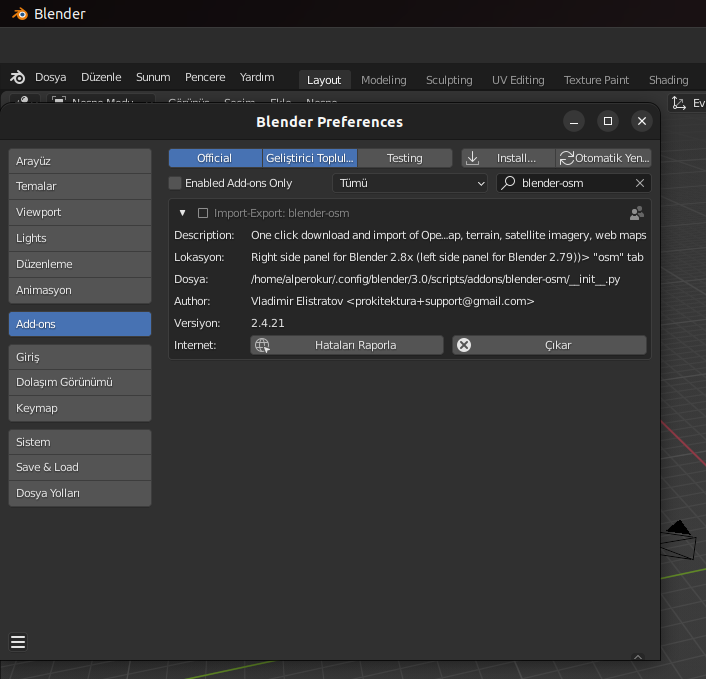
Task: Open the Viewport preferences section
Action: (80, 212)
